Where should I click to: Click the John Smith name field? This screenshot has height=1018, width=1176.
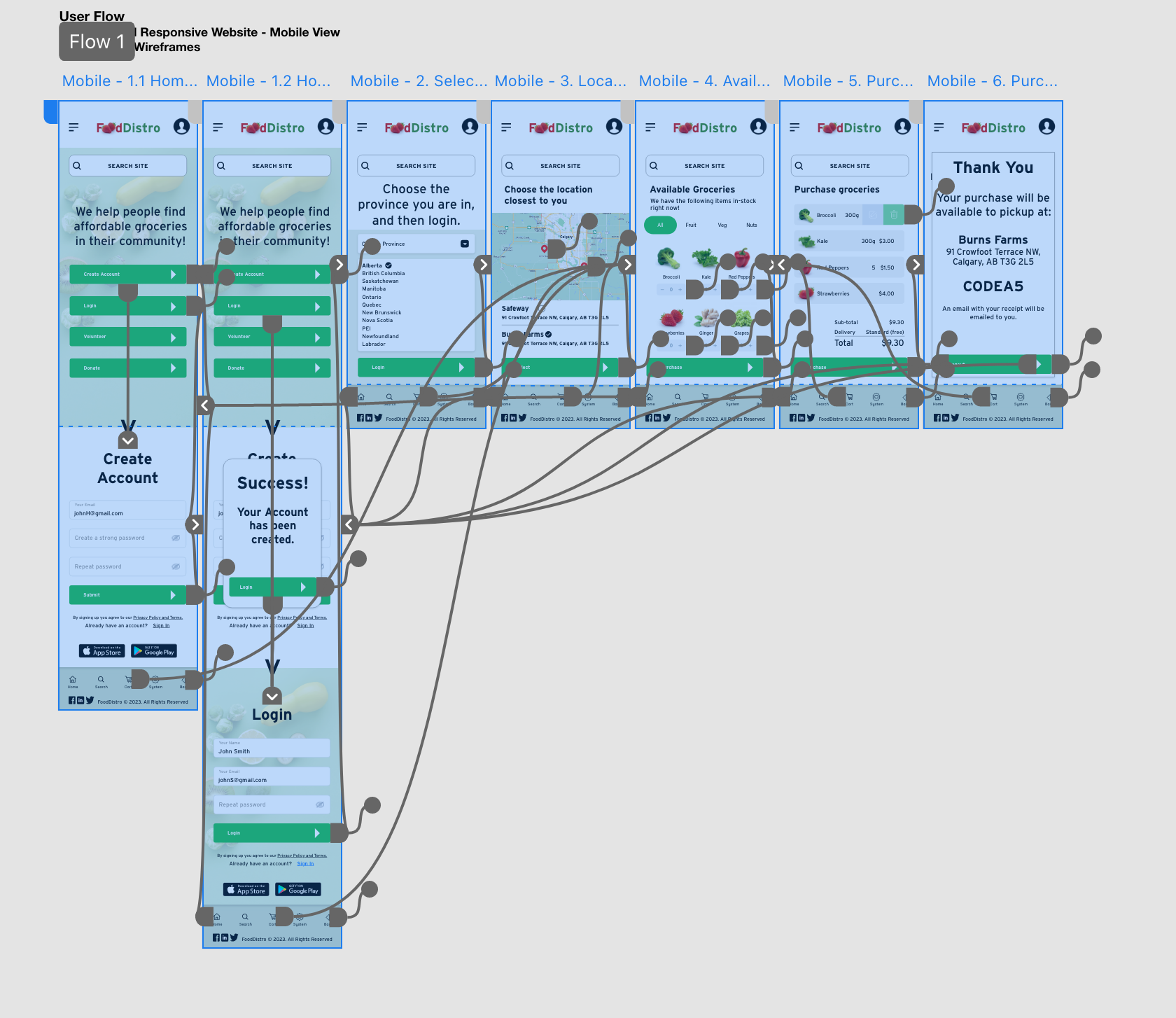click(272, 748)
